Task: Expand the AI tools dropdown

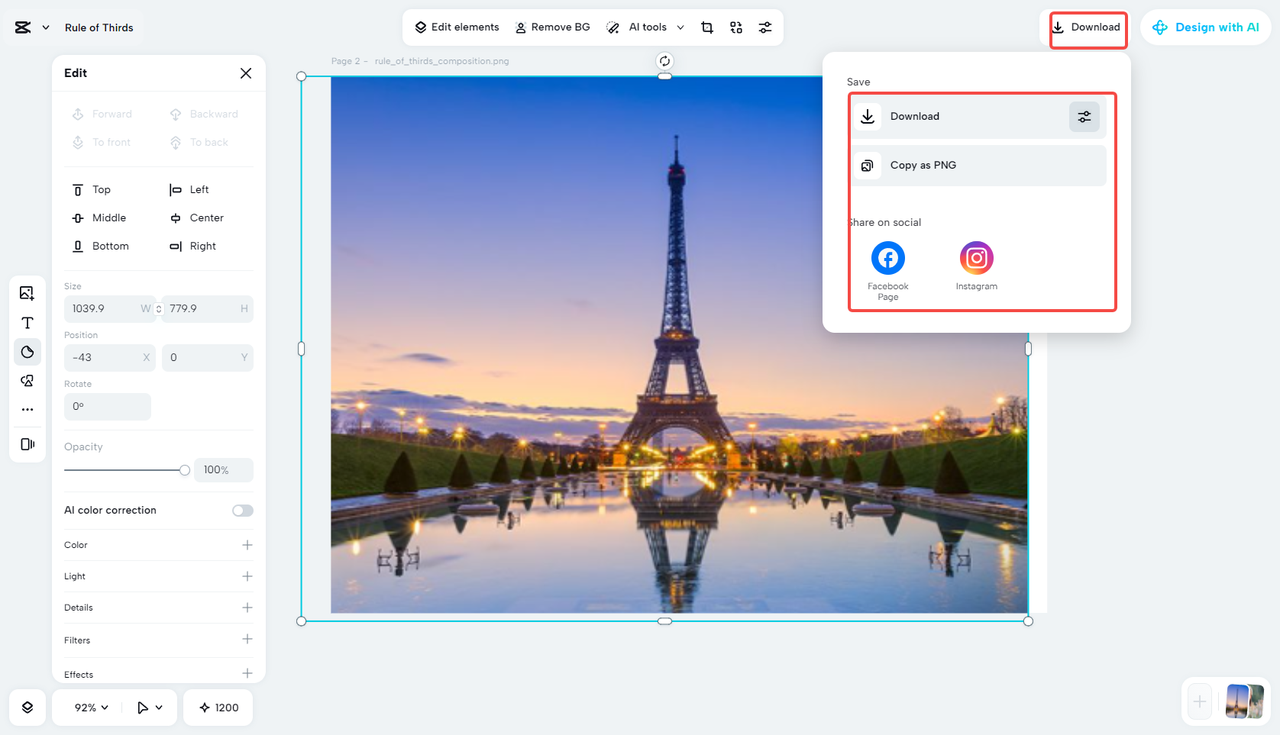Action: [645, 27]
